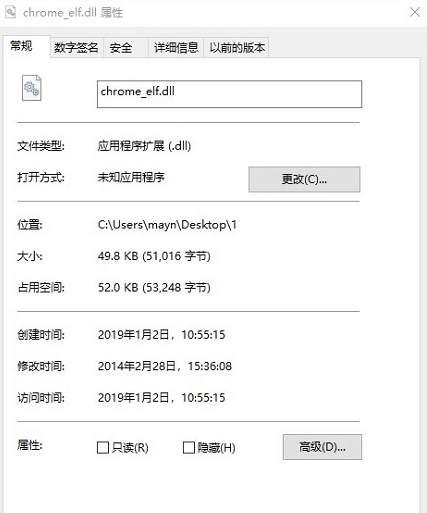The image size is (427, 513).
Task: Click the C:\Users\mayn\Desktop\1 location path
Action: click(x=167, y=225)
